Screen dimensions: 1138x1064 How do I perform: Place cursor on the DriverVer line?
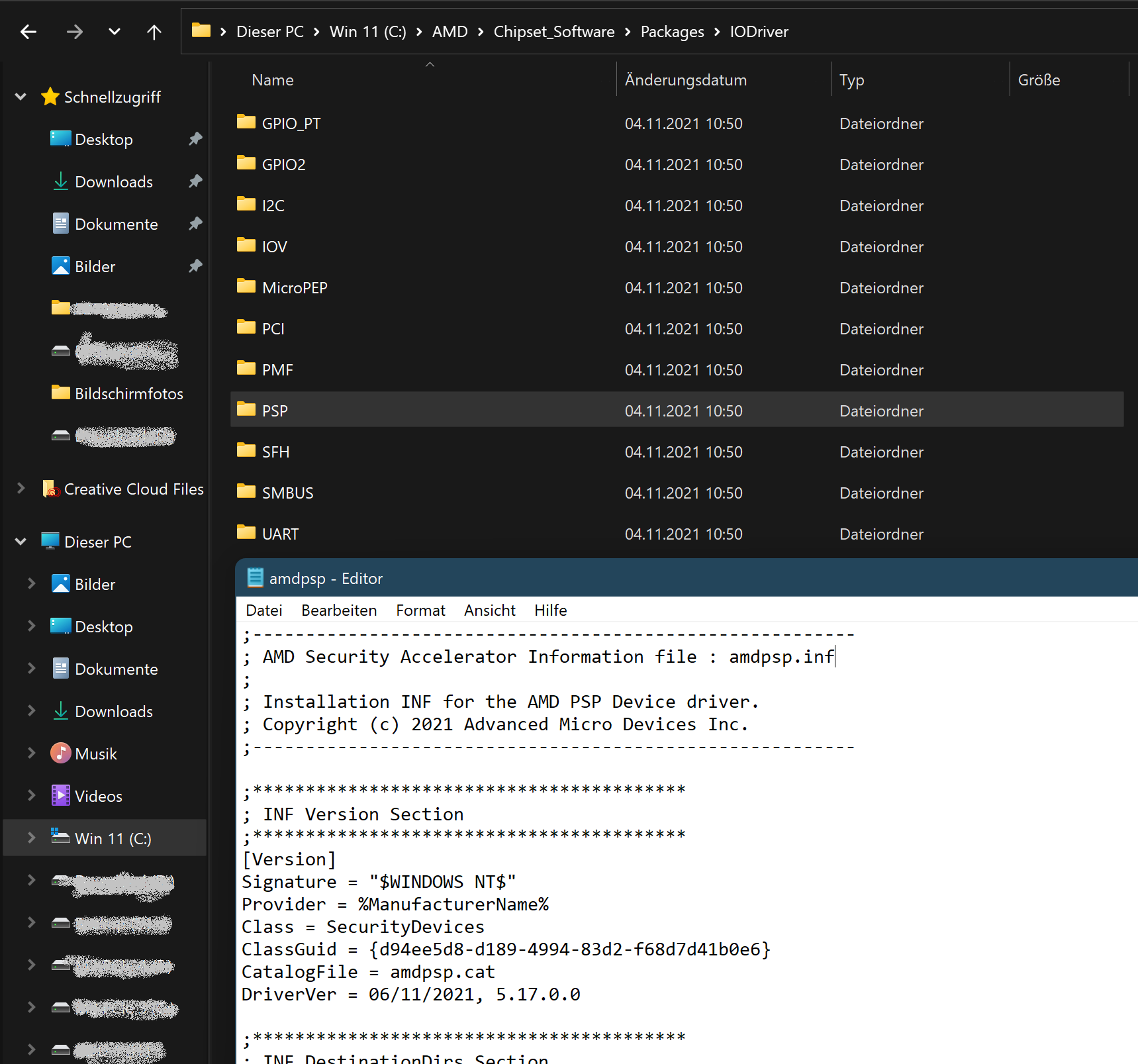coord(411,994)
